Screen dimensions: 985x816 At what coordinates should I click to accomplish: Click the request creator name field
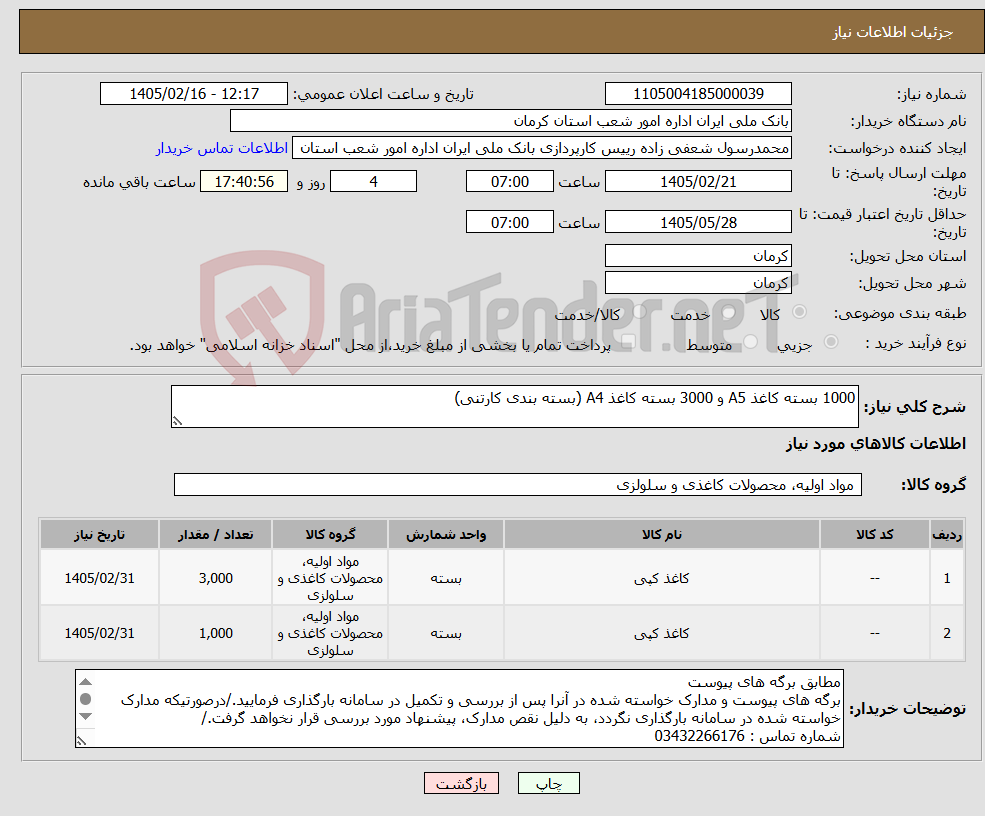(x=541, y=148)
